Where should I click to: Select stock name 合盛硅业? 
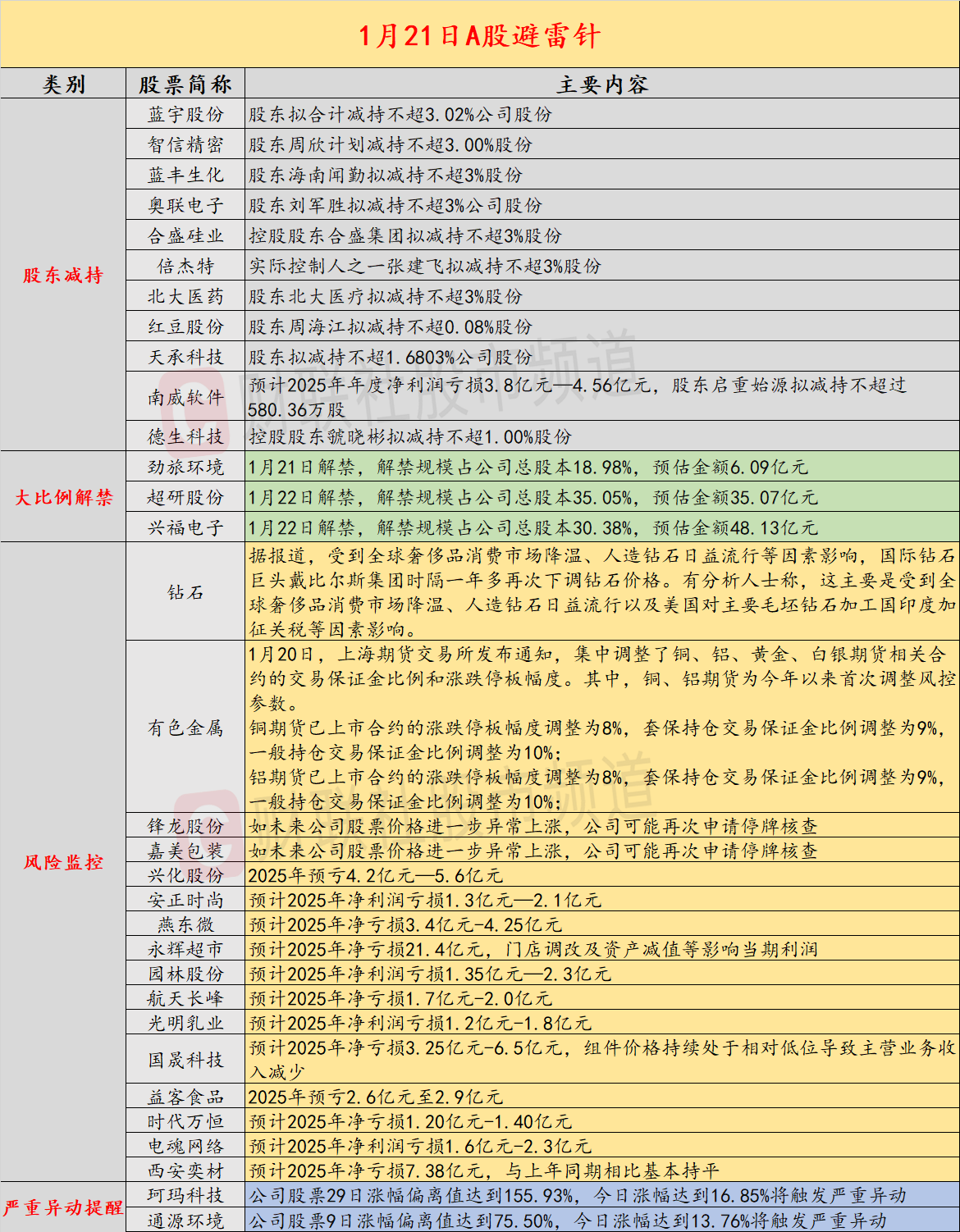pos(185,236)
